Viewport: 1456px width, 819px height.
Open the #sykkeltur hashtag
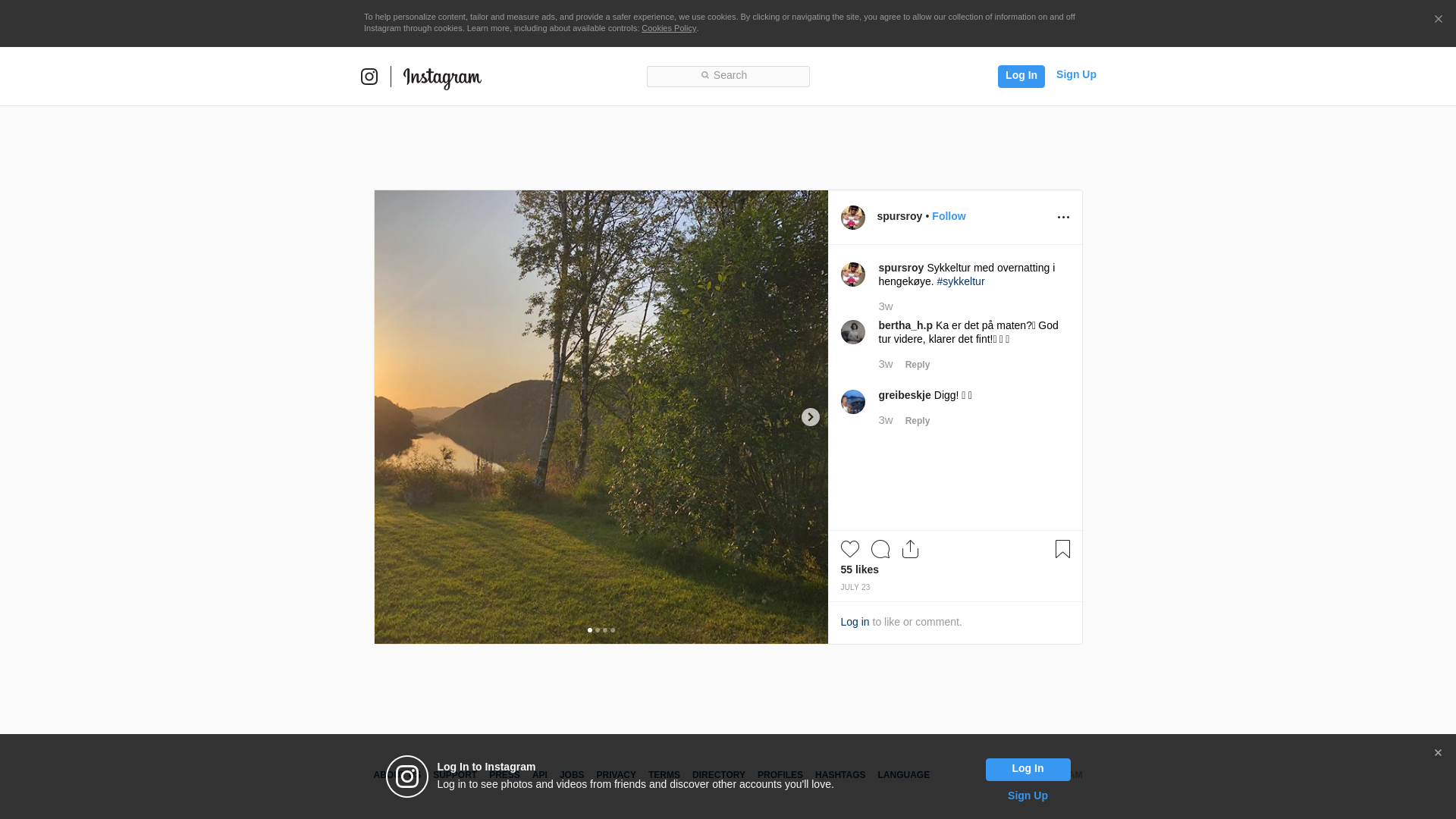pos(961,281)
